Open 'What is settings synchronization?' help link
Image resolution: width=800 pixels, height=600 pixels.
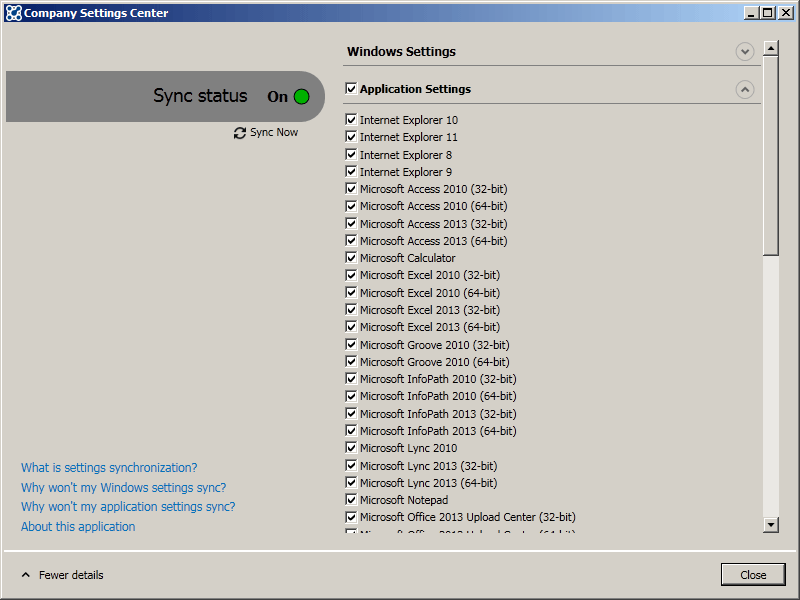(x=109, y=468)
